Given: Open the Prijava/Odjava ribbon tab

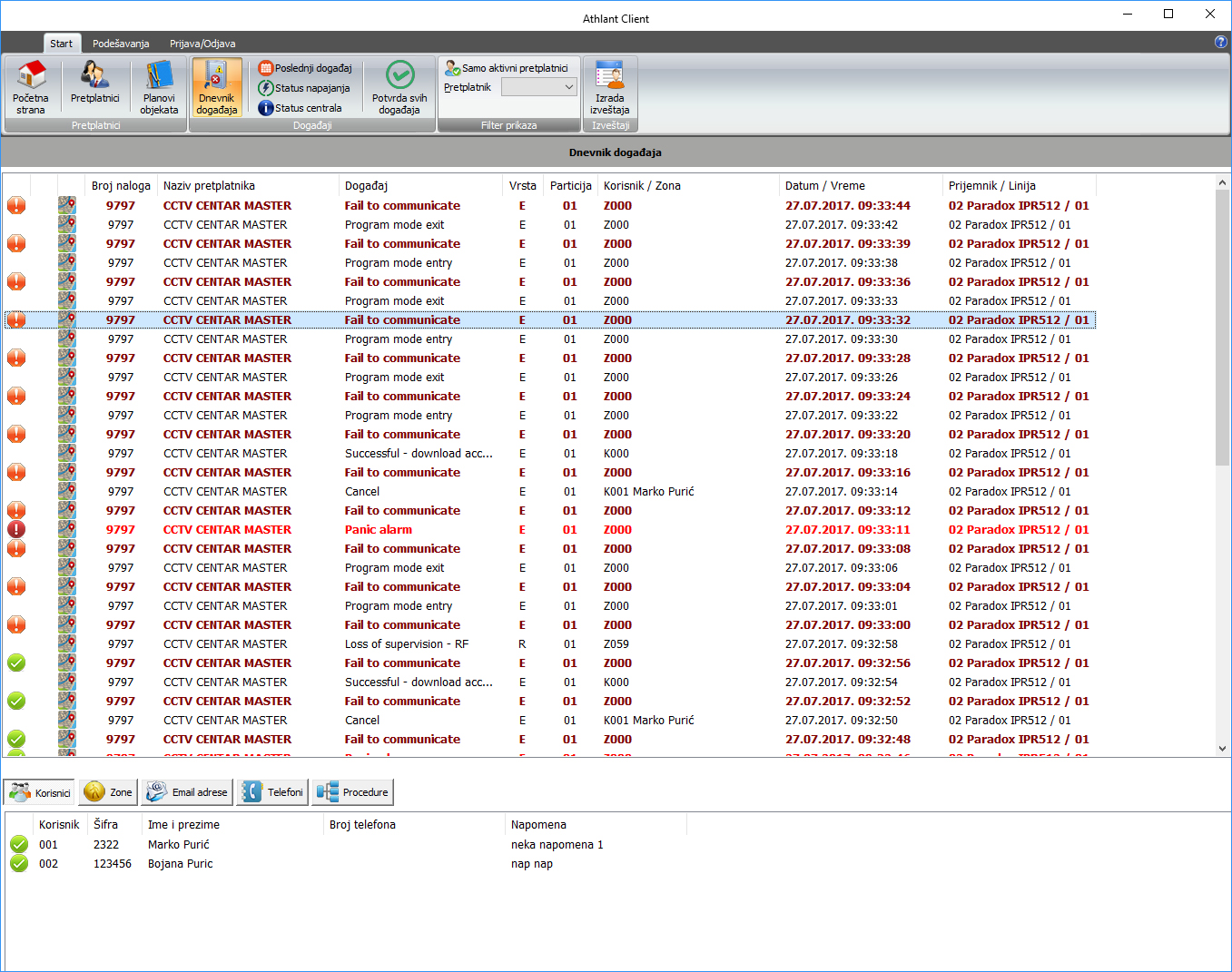Looking at the screenshot, I should coord(202,44).
